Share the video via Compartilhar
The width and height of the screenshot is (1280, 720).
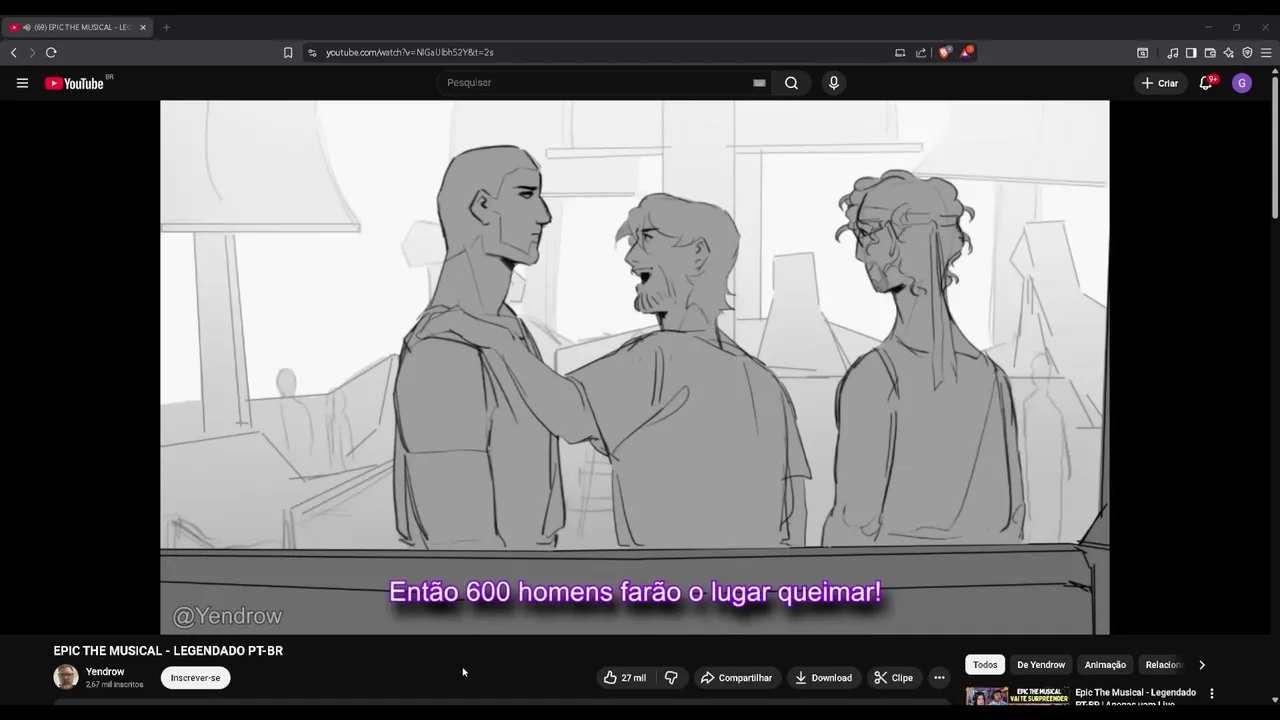(736, 678)
